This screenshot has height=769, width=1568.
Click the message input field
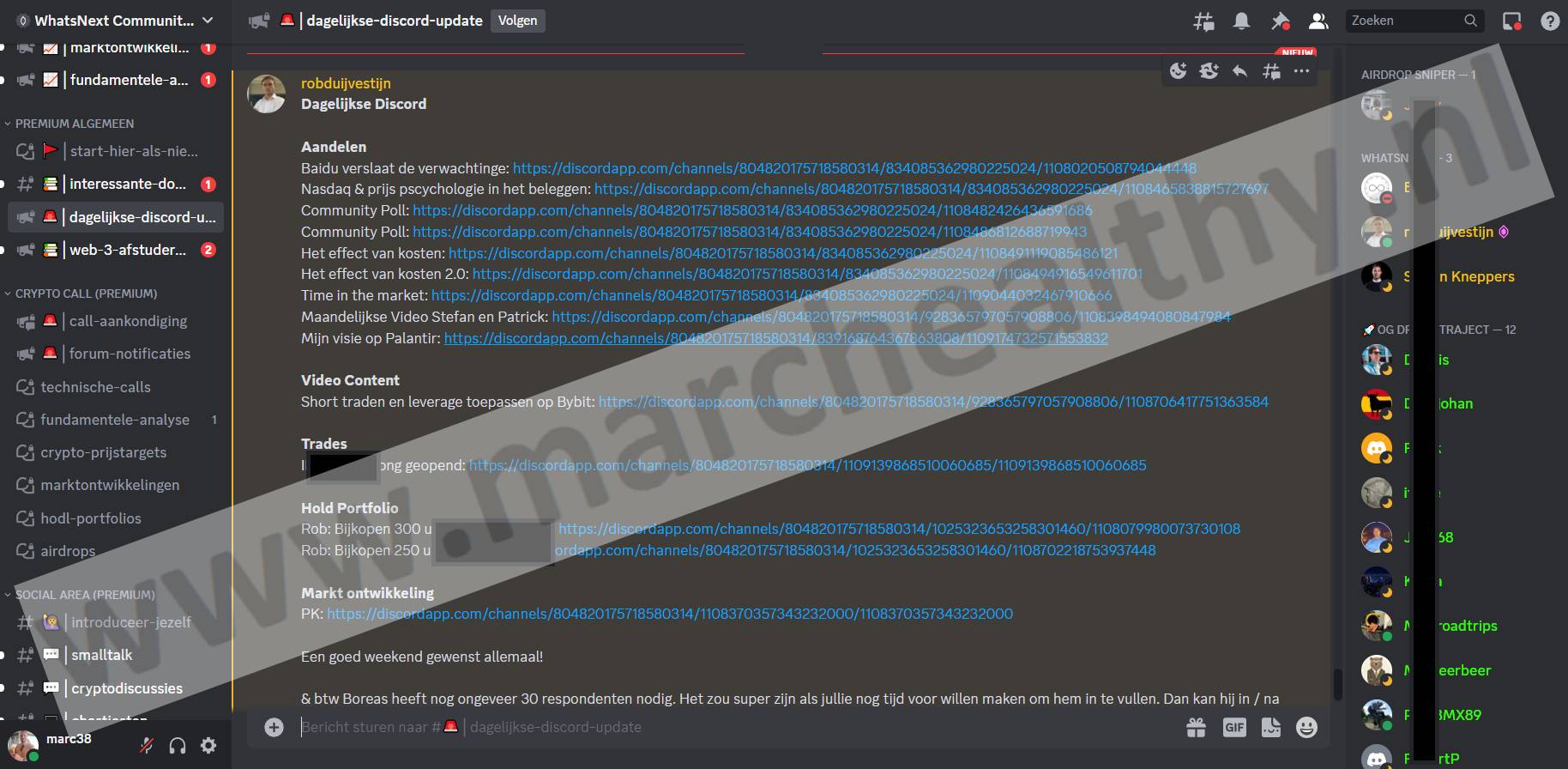[729, 728]
